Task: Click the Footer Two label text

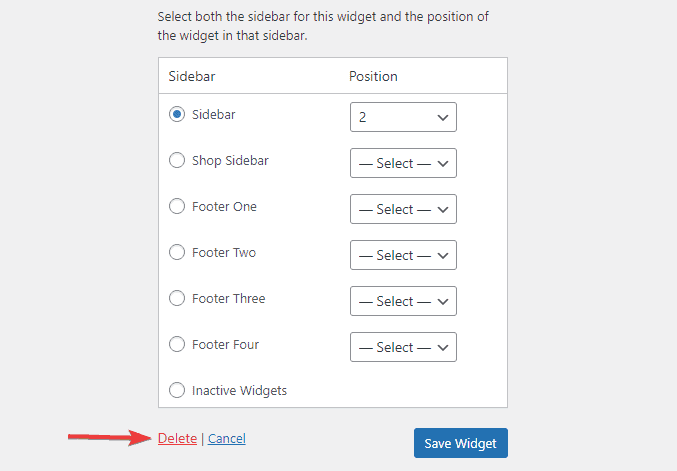Action: [224, 252]
